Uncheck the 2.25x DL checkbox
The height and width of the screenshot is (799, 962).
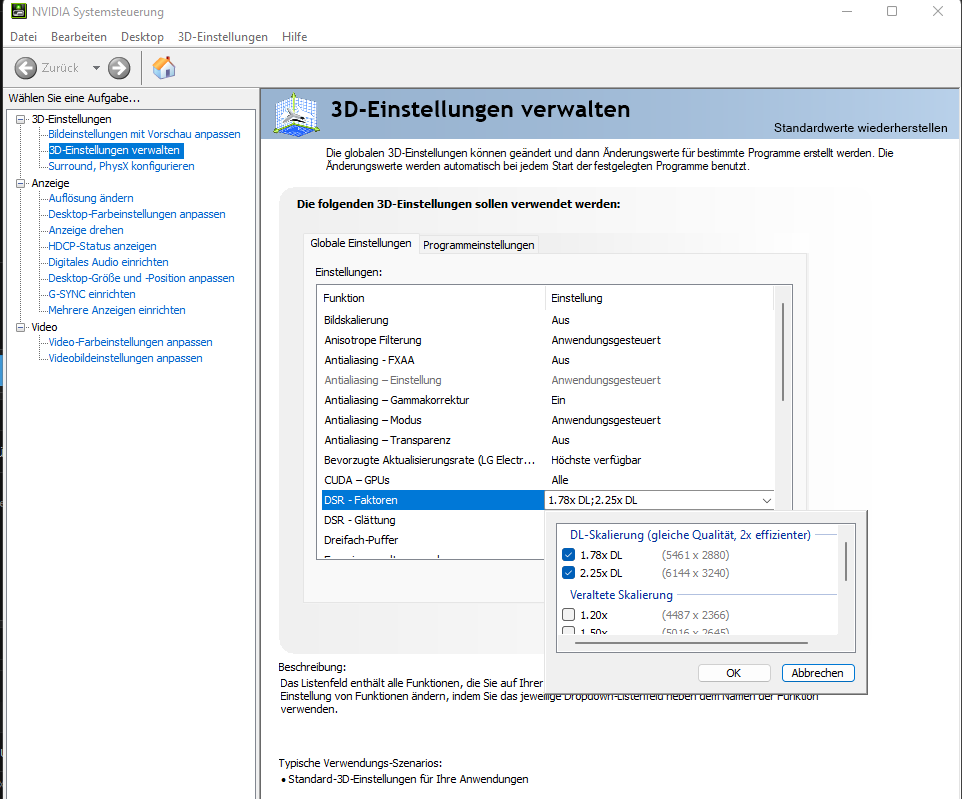click(x=568, y=573)
